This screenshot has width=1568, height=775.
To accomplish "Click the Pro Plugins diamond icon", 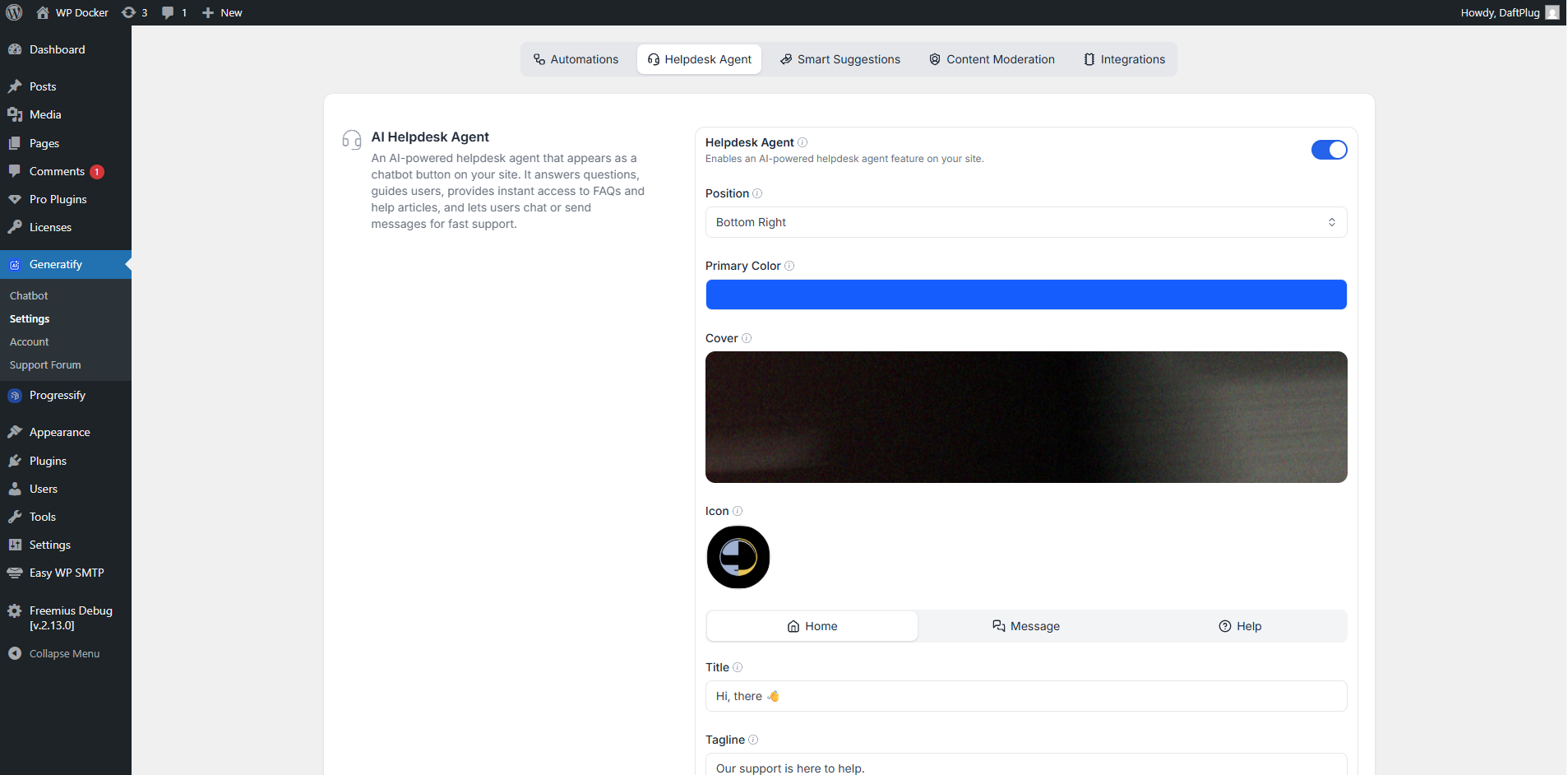I will [15, 199].
